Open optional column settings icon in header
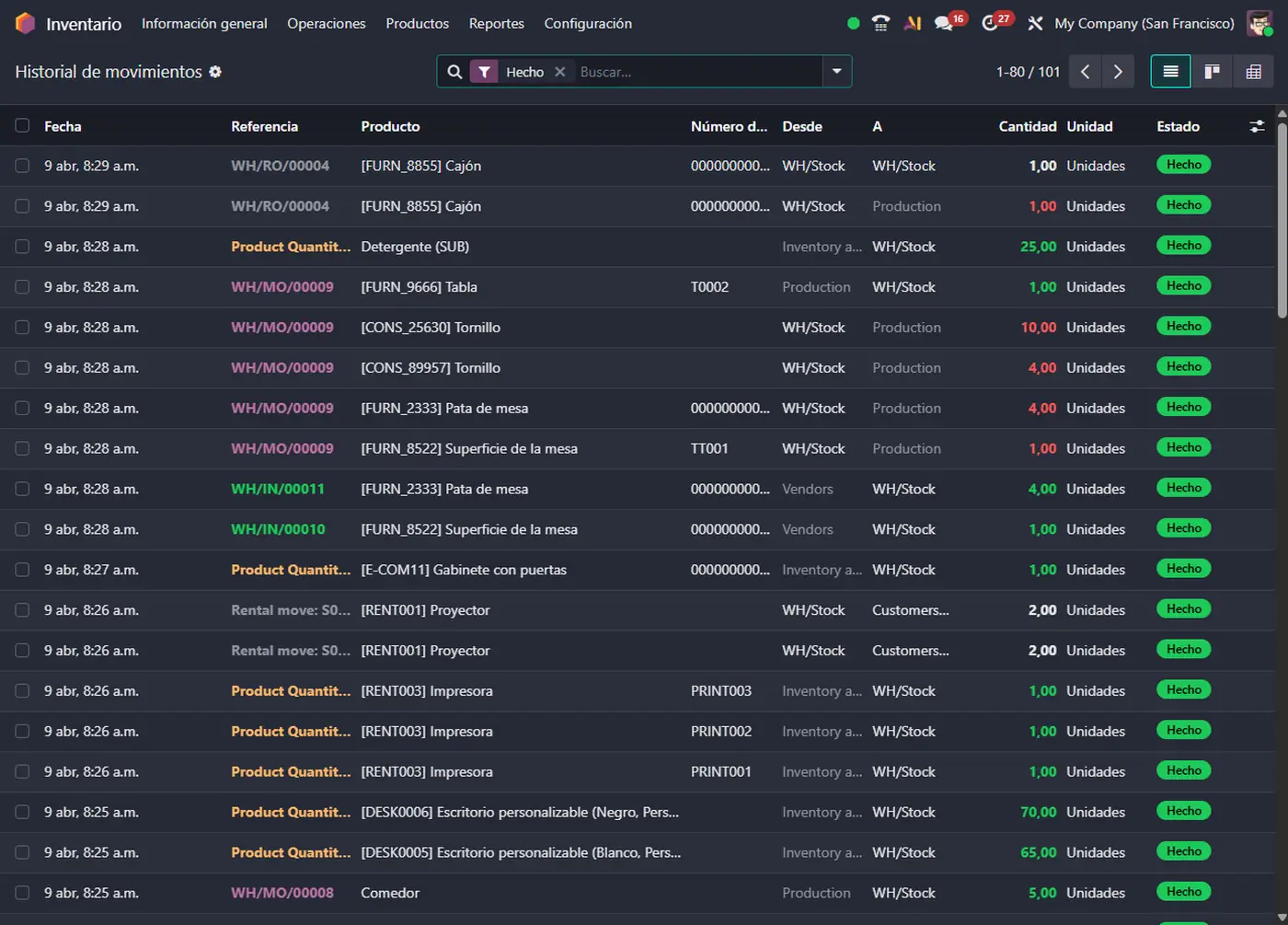Screen dimensions: 1288x925 pyautogui.click(x=1257, y=126)
